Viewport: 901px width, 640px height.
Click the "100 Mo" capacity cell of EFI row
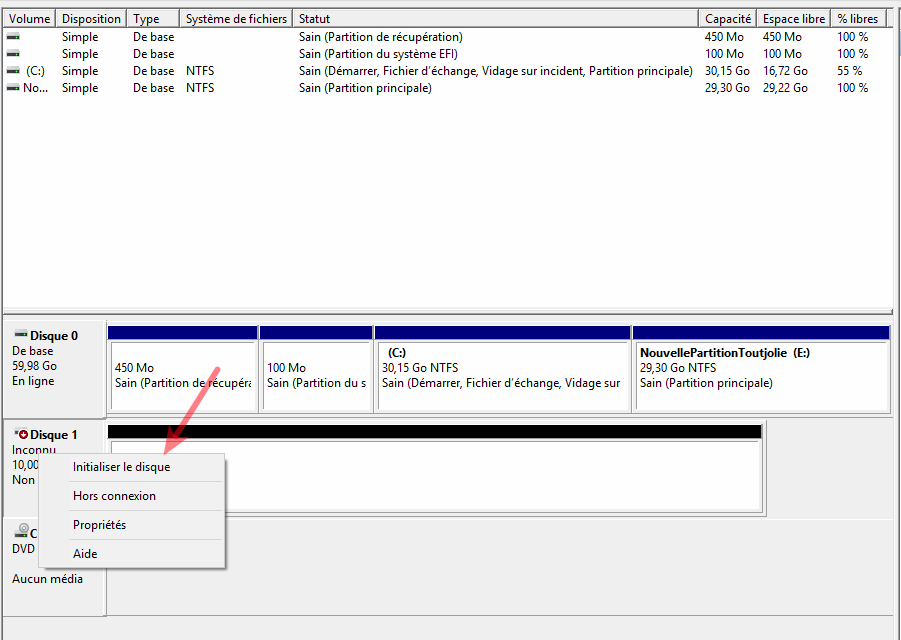(724, 54)
